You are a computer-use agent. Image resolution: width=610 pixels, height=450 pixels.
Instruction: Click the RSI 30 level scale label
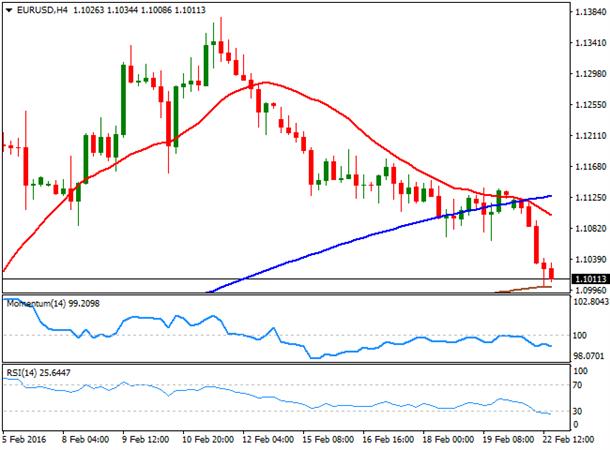point(577,411)
